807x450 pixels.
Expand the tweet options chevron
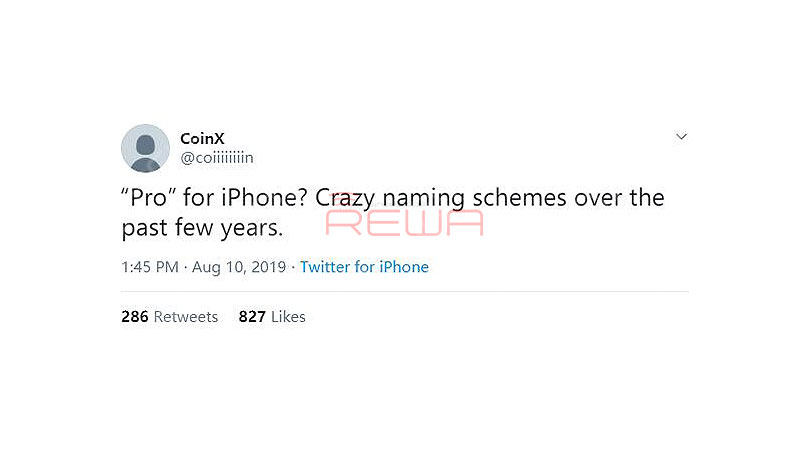681,136
